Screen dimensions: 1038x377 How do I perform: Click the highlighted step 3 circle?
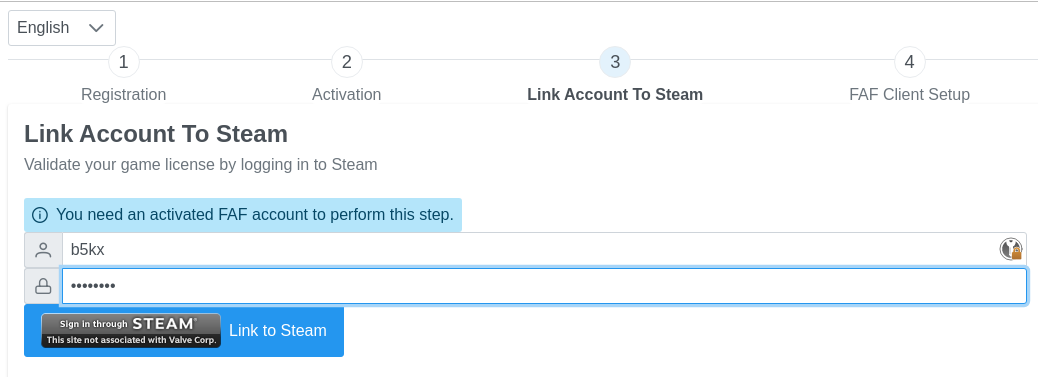(x=615, y=62)
